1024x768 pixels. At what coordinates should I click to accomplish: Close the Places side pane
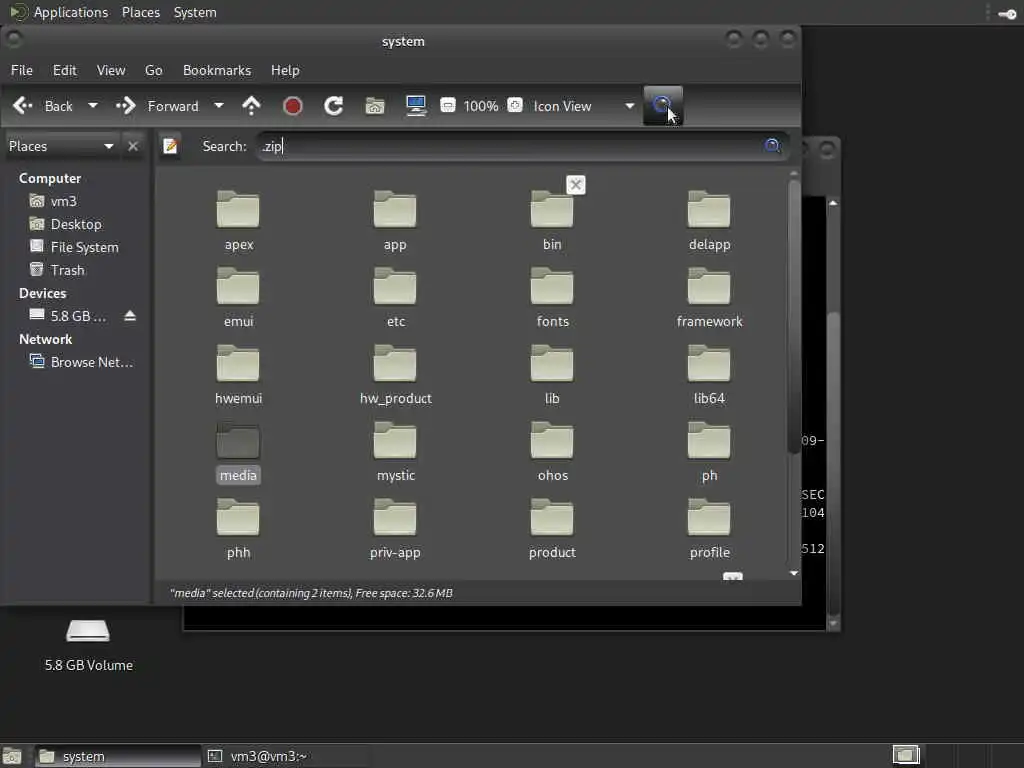click(x=133, y=146)
